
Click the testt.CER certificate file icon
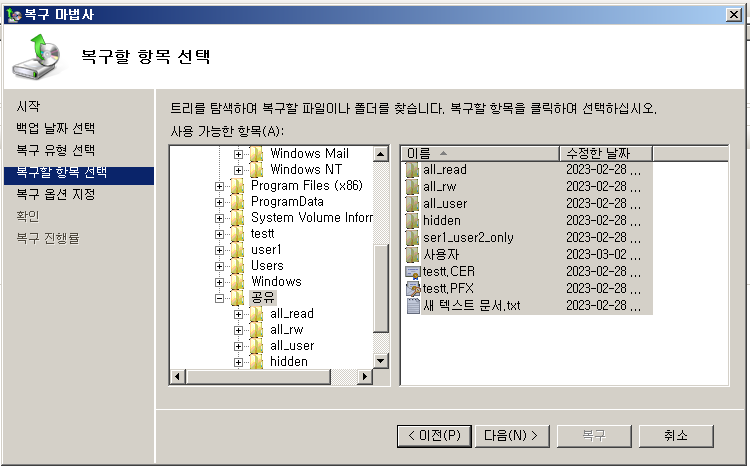[x=413, y=272]
